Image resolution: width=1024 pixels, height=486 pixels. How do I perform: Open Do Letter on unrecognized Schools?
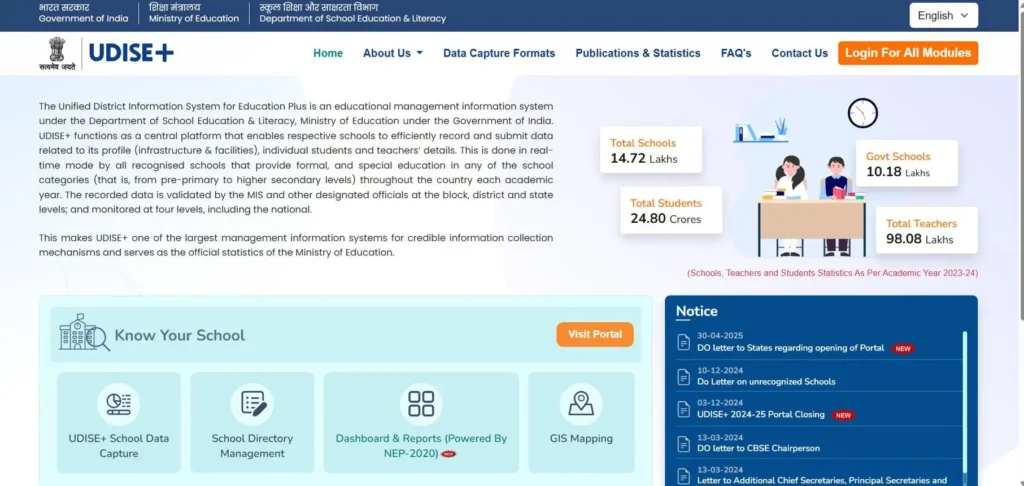pyautogui.click(x=766, y=382)
